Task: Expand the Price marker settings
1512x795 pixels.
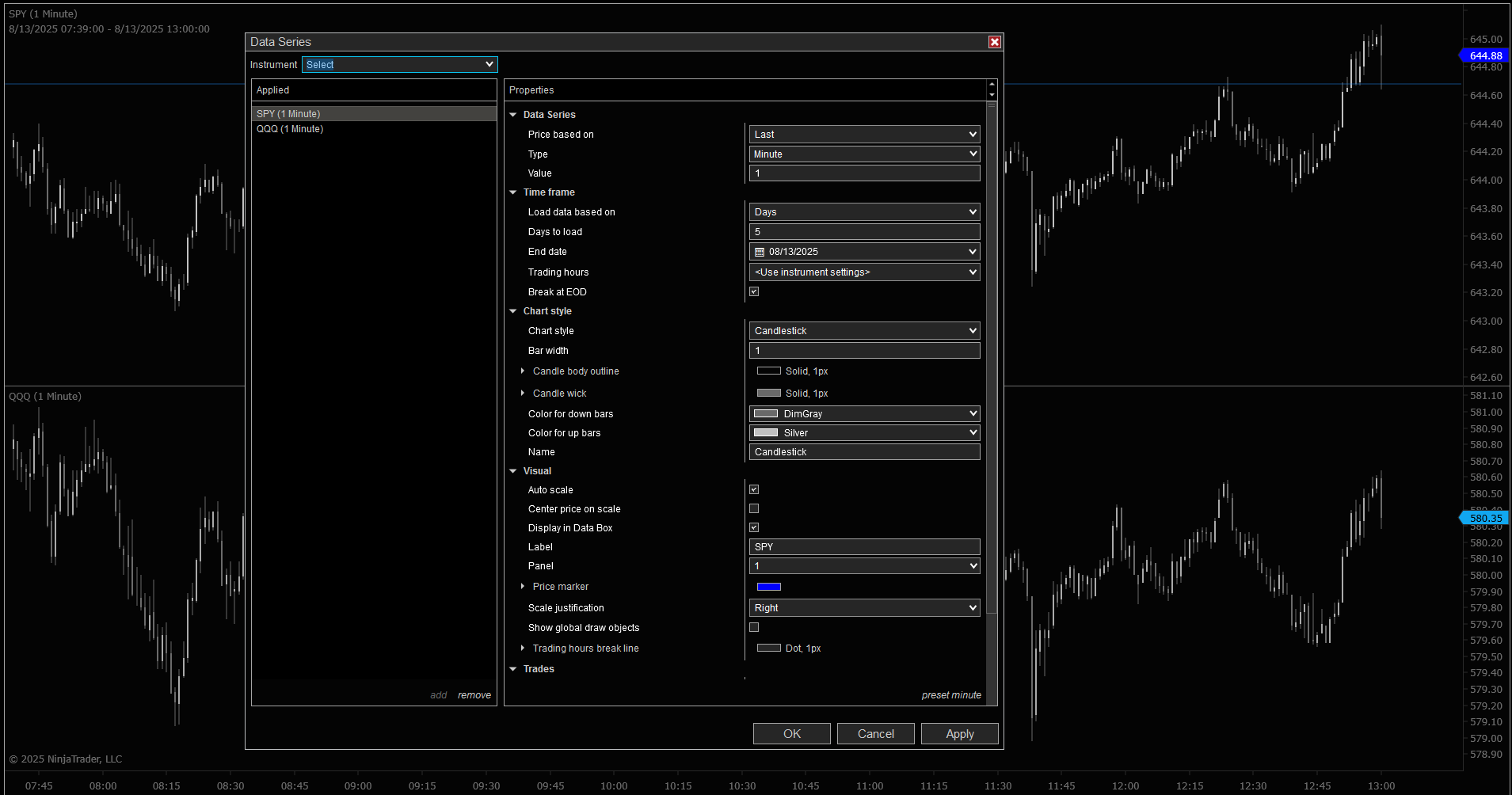Action: 523,587
